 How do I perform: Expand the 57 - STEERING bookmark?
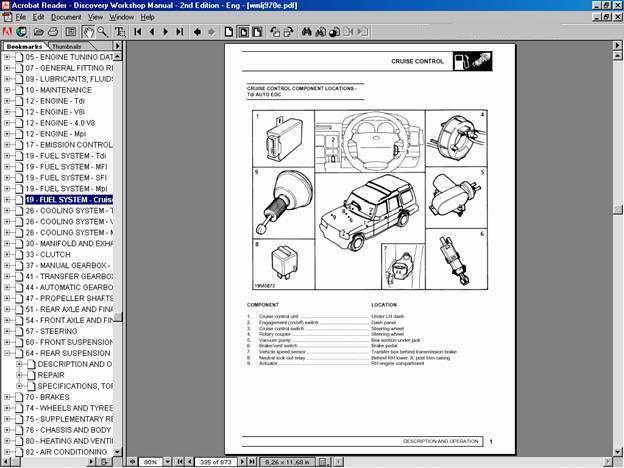[7, 331]
